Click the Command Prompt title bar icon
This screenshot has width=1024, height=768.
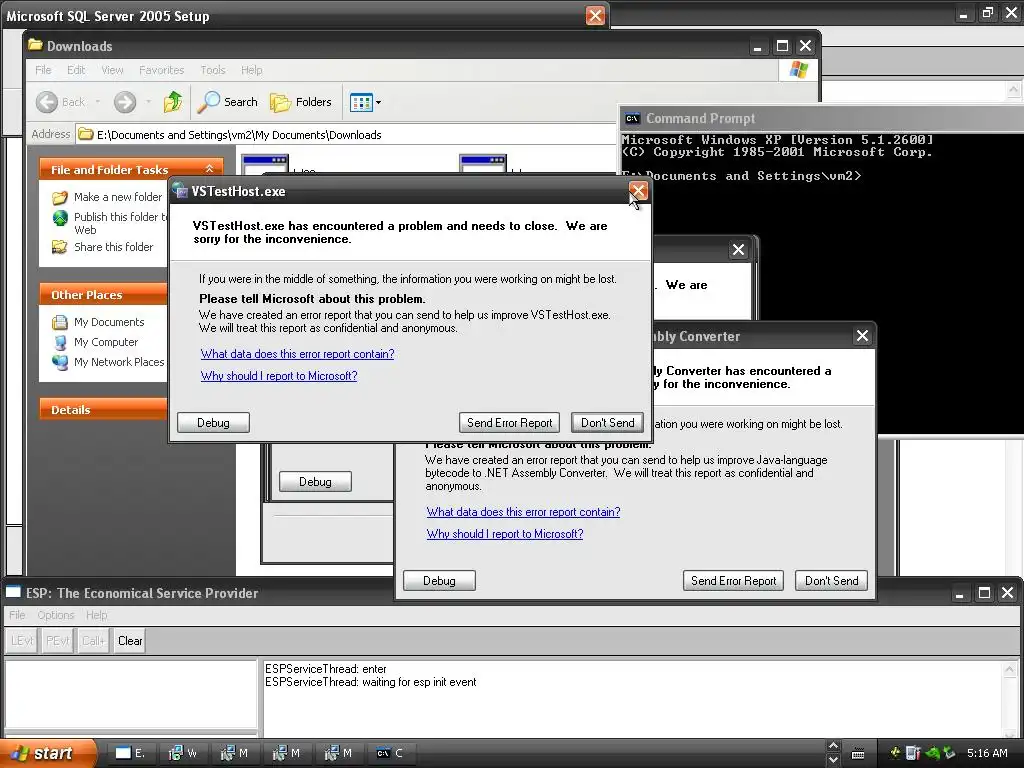(x=632, y=118)
